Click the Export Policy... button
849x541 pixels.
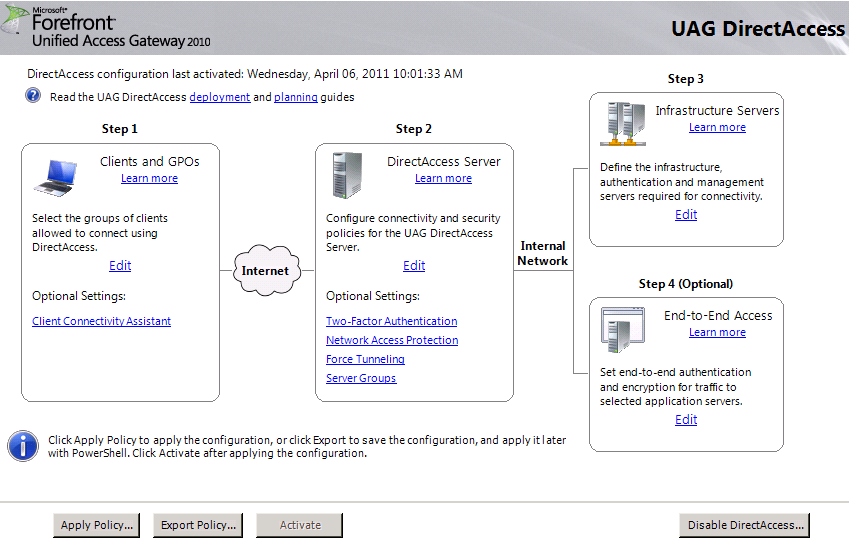coord(198,525)
